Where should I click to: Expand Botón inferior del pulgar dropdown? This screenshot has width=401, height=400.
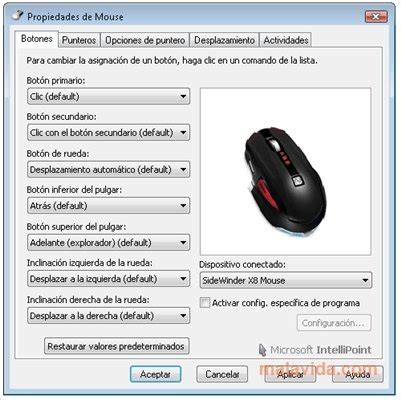coord(109,206)
